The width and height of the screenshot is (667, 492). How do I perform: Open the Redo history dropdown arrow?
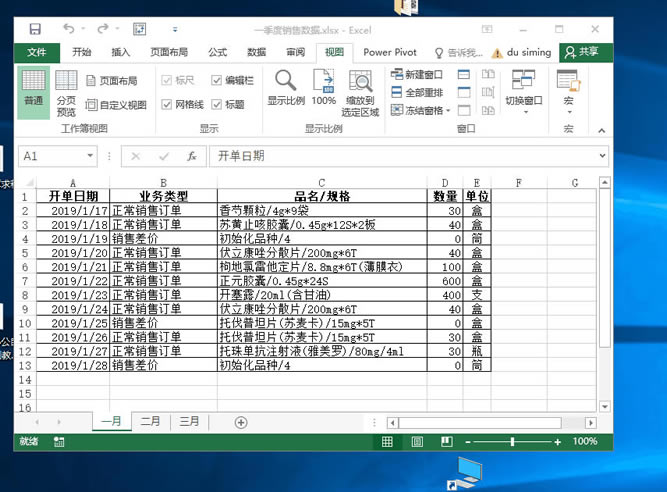[117, 29]
